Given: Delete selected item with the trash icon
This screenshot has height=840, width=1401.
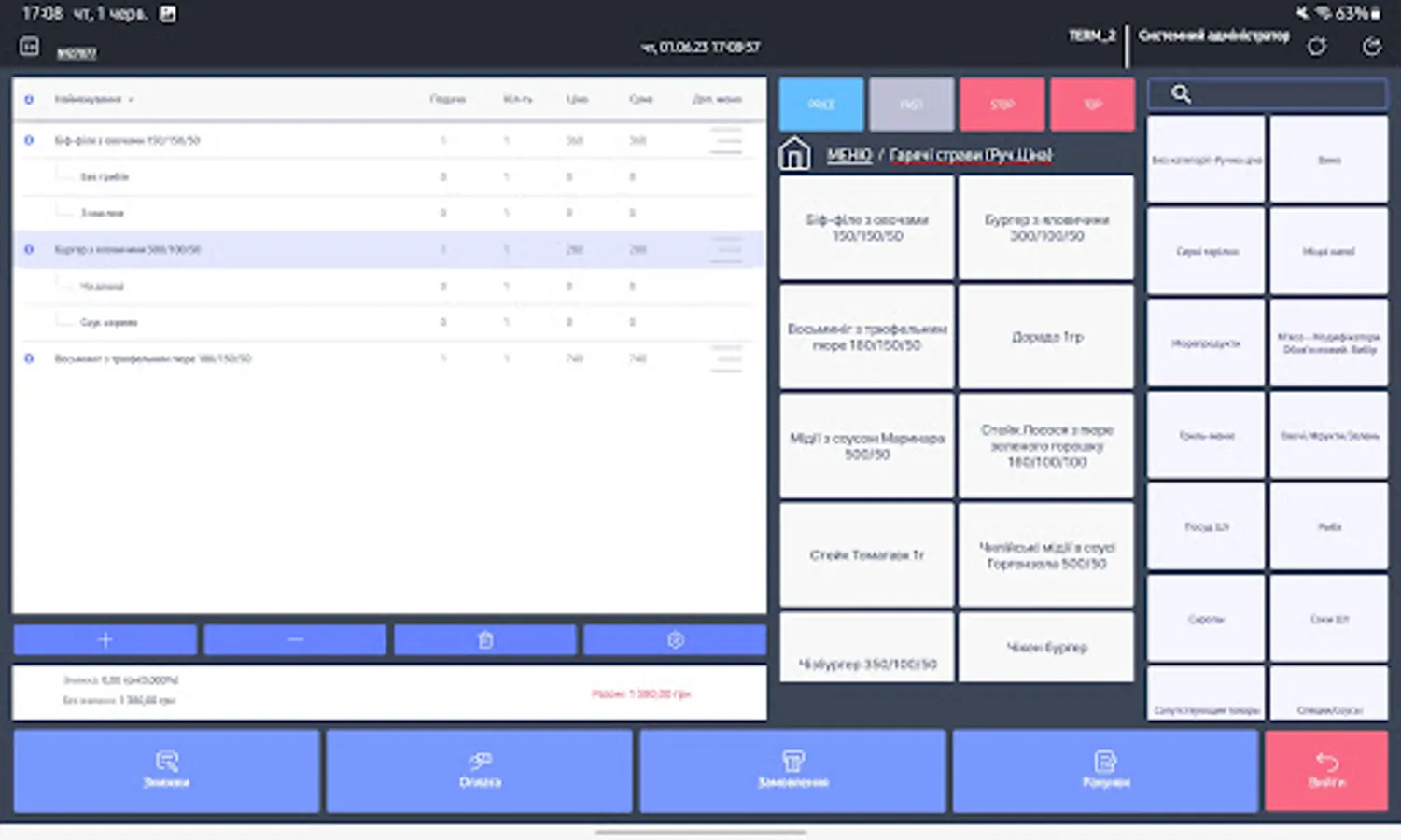Looking at the screenshot, I should (485, 640).
